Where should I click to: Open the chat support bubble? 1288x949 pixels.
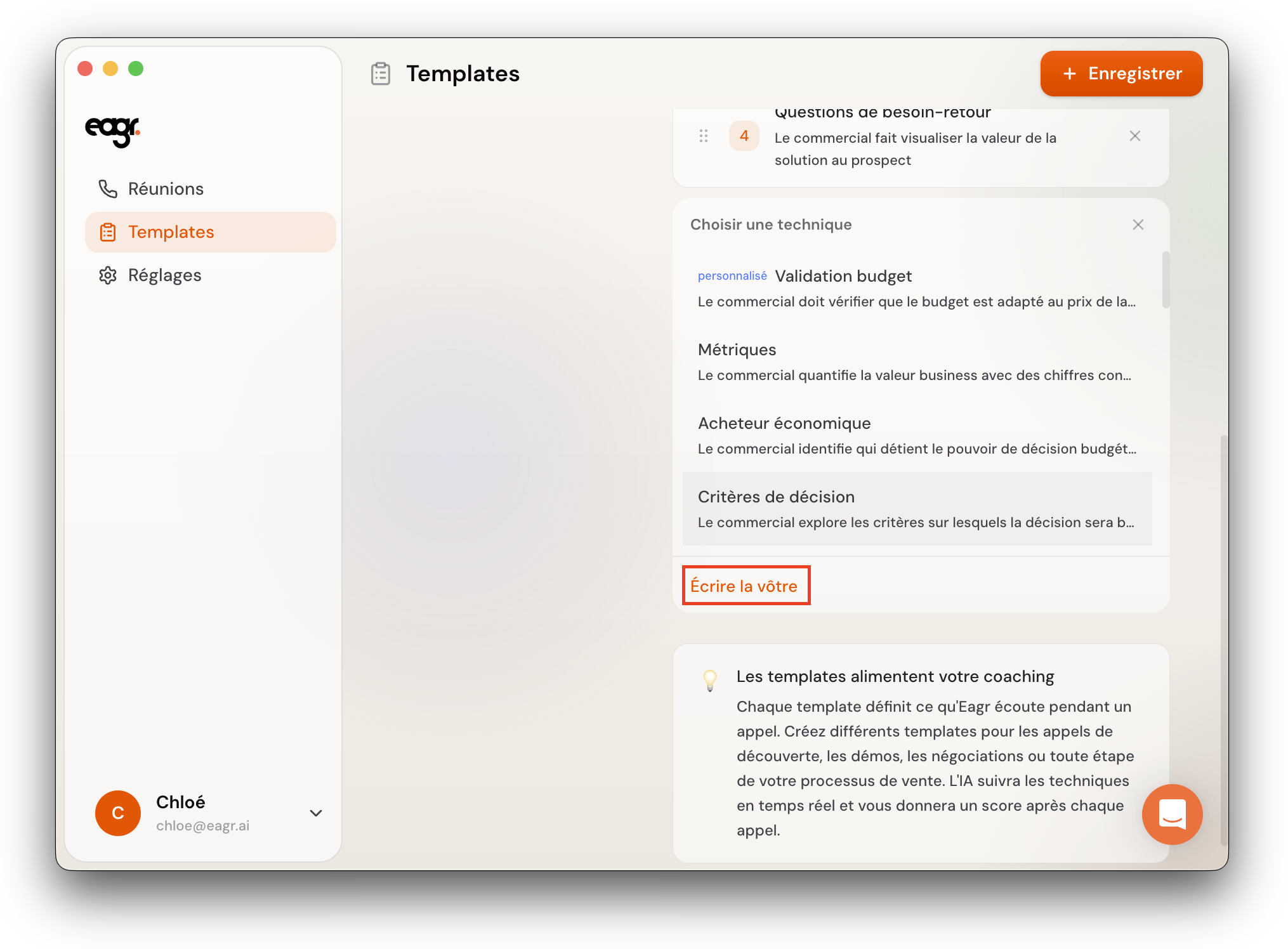pos(1172,814)
